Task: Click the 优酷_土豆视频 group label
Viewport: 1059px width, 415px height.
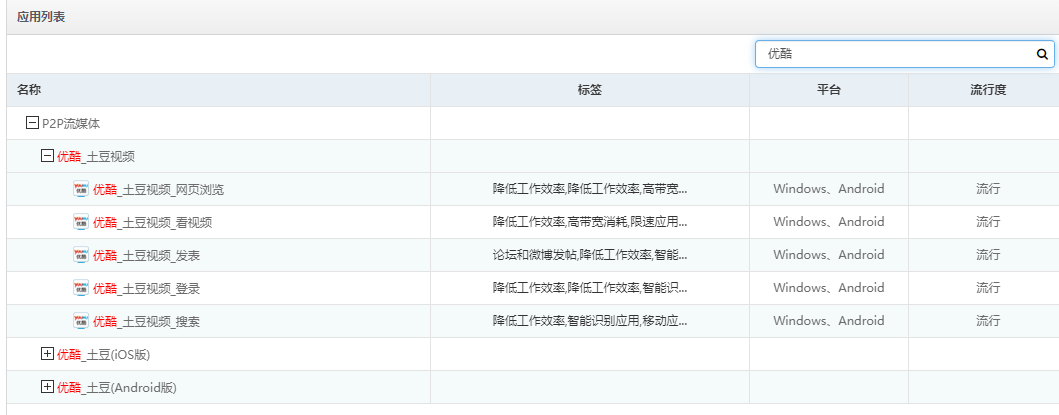Action: click(x=96, y=157)
